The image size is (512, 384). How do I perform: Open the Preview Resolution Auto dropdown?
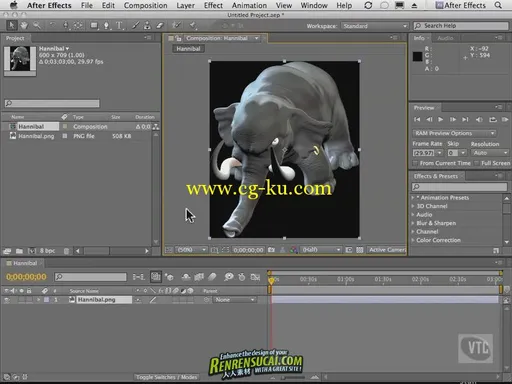pos(490,153)
